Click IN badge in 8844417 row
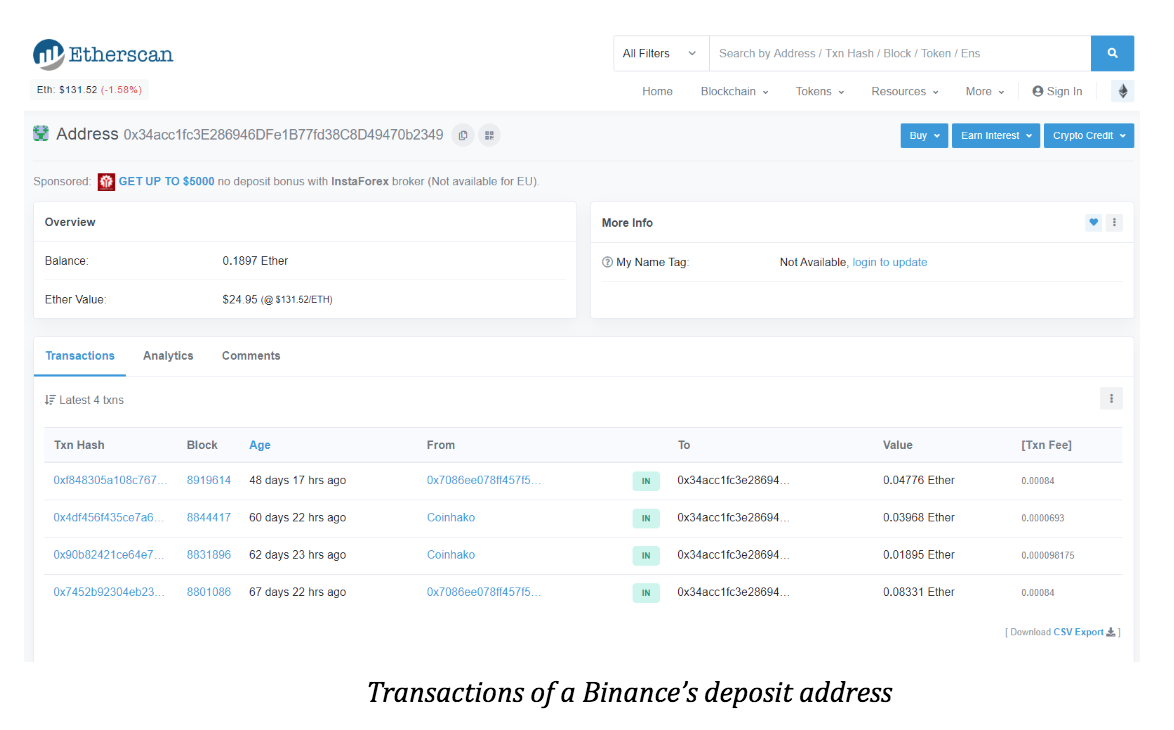The image size is (1174, 730). coord(645,518)
